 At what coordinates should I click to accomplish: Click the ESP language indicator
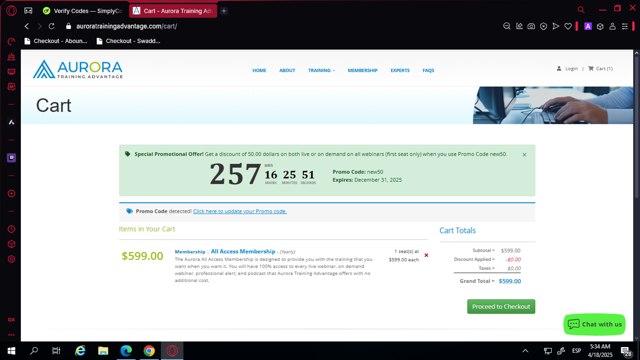click(x=576, y=351)
